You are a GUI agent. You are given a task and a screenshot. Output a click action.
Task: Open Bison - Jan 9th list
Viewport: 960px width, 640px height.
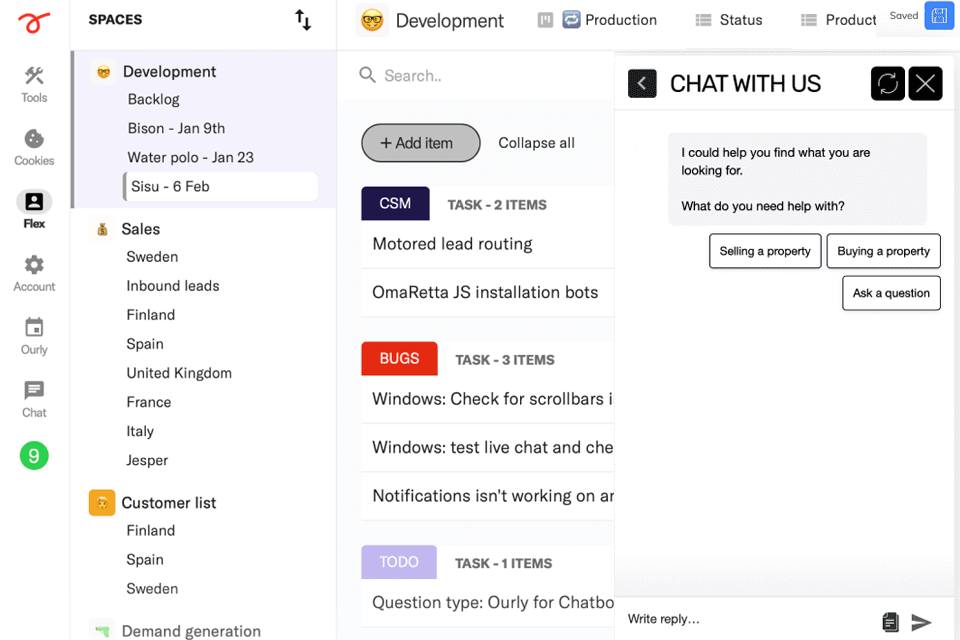(176, 129)
